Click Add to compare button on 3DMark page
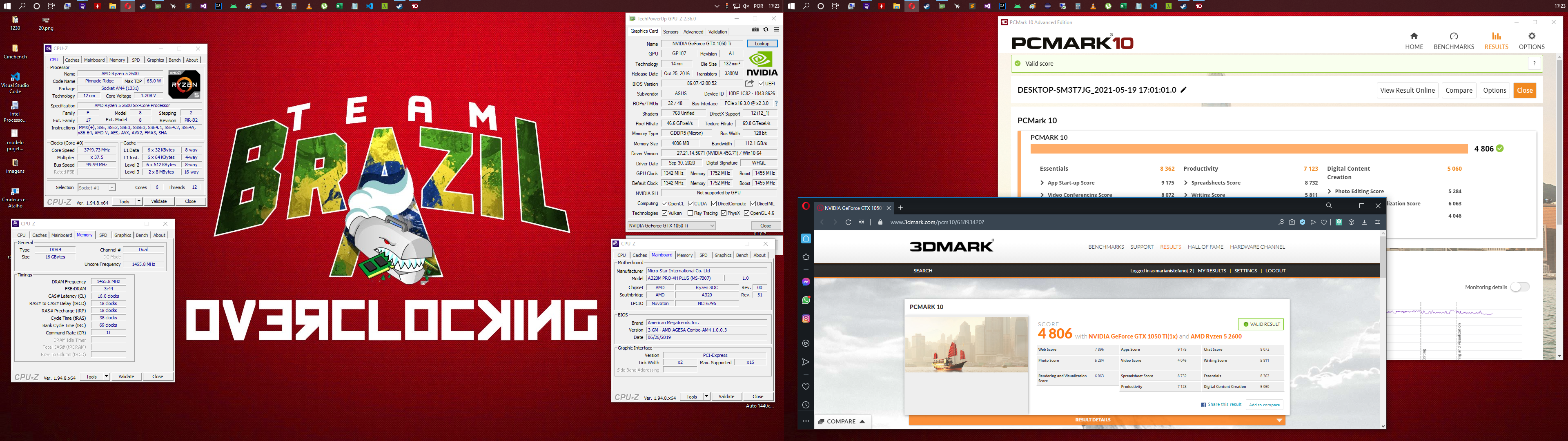Viewport: 1568px width, 441px height. point(1264,405)
